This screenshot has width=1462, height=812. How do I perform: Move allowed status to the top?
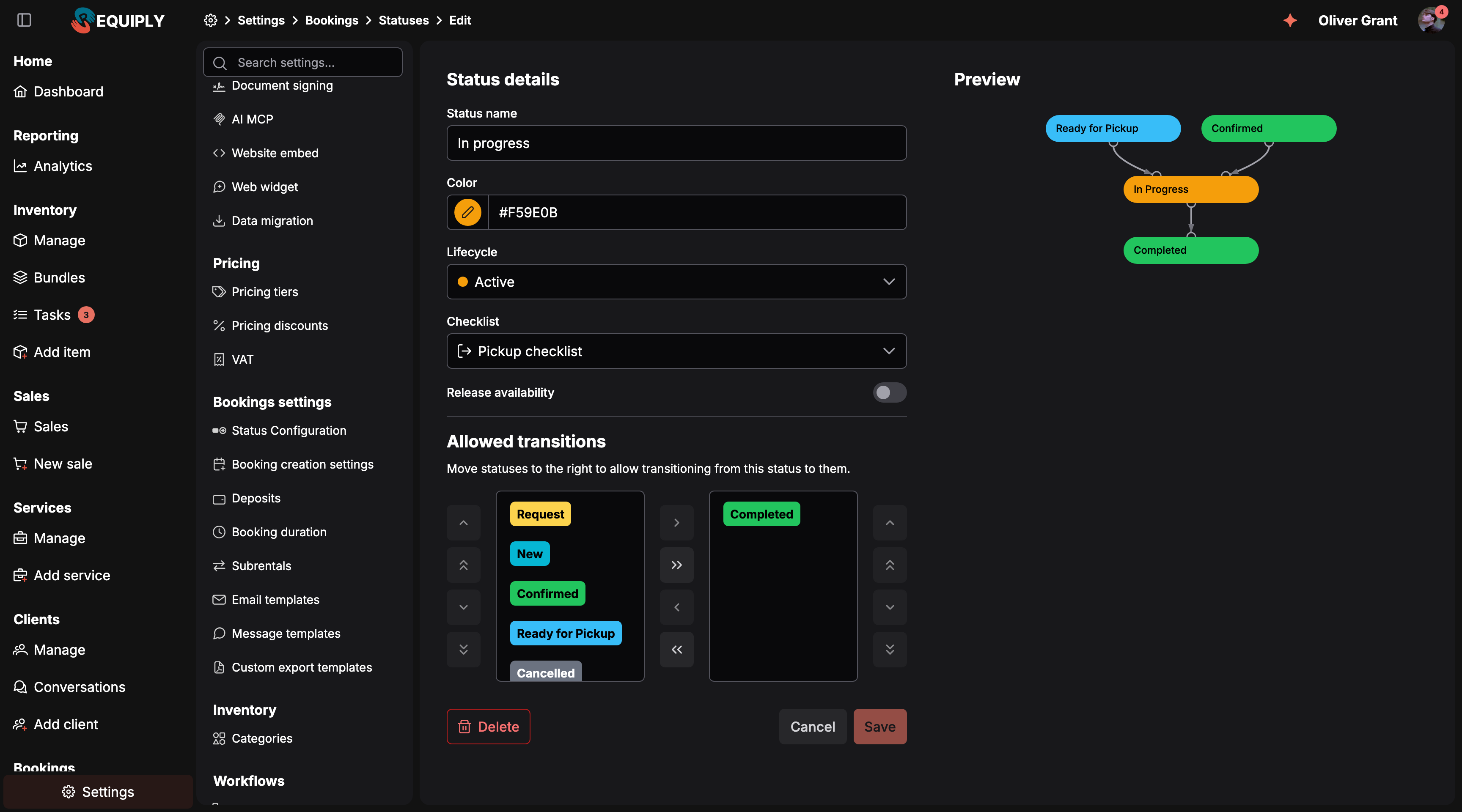pyautogui.click(x=890, y=565)
